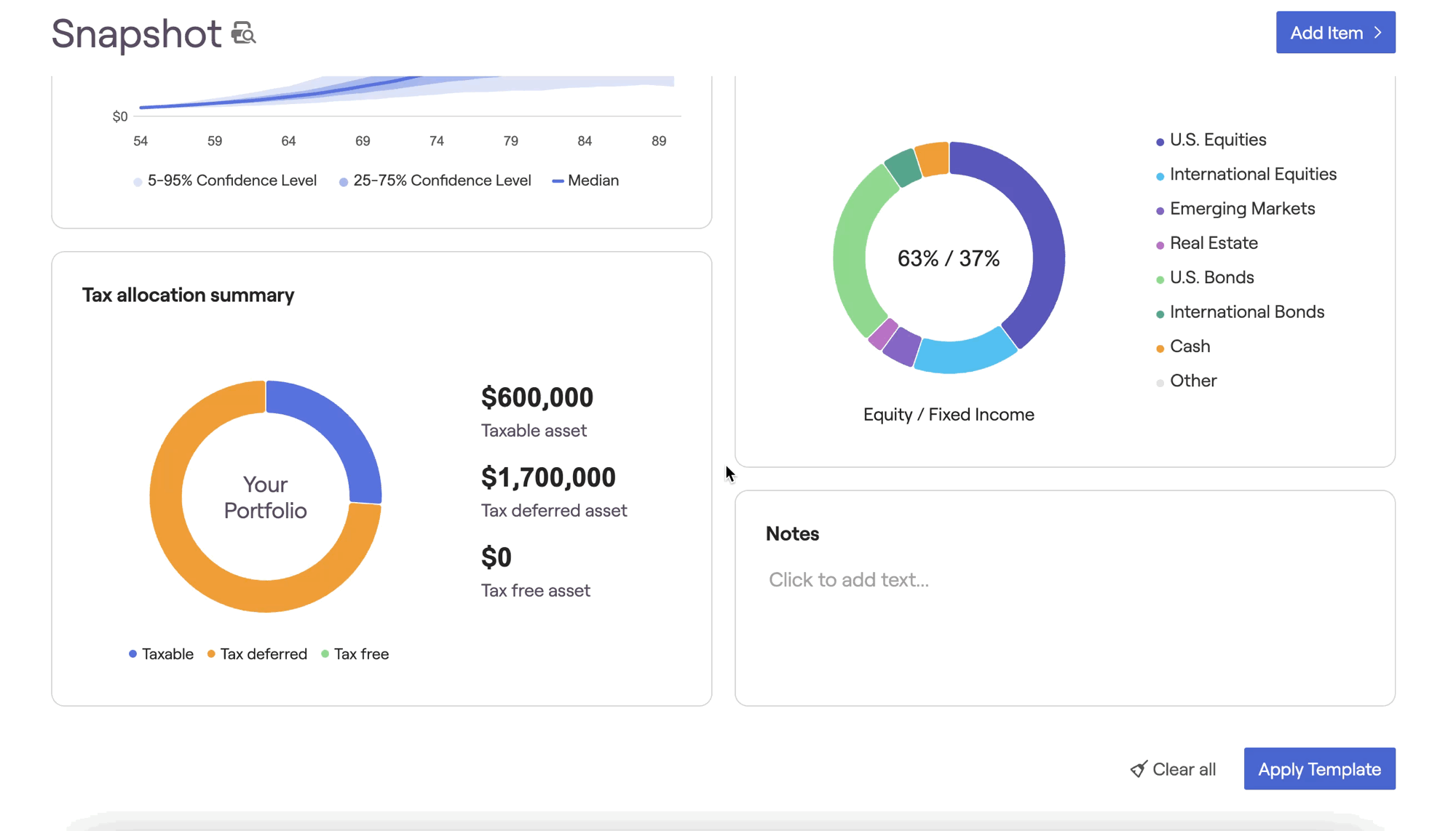Image resolution: width=1456 pixels, height=831 pixels.
Task: Toggle Real Estate legend dot
Action: click(x=1160, y=245)
